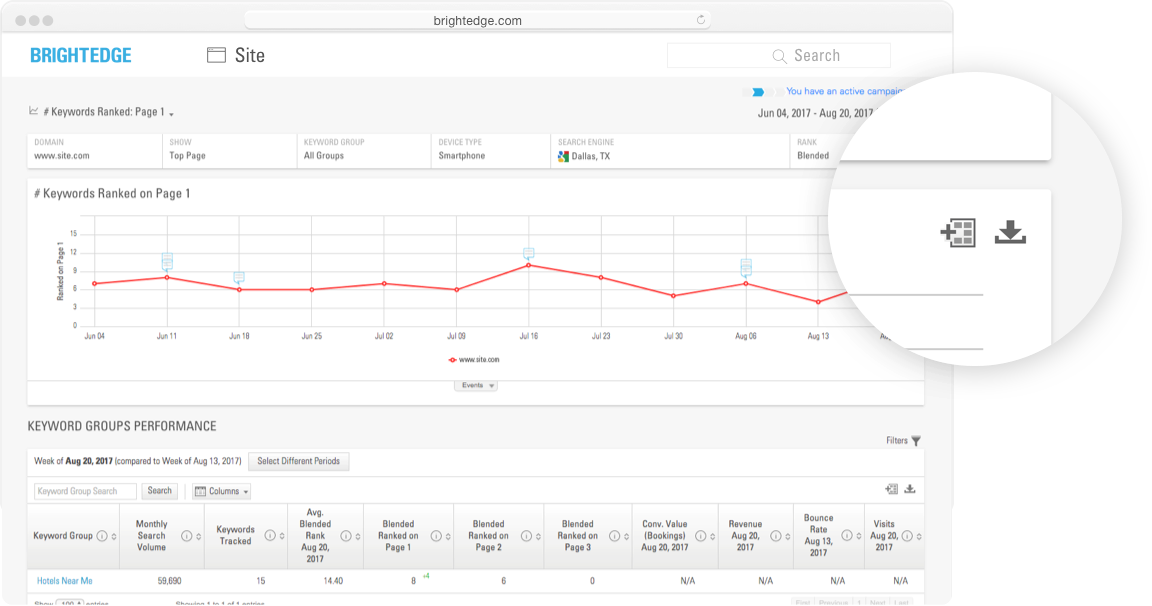Open the Device Type Smartphone filter
Screen dimensions: 1152x606
[490, 150]
